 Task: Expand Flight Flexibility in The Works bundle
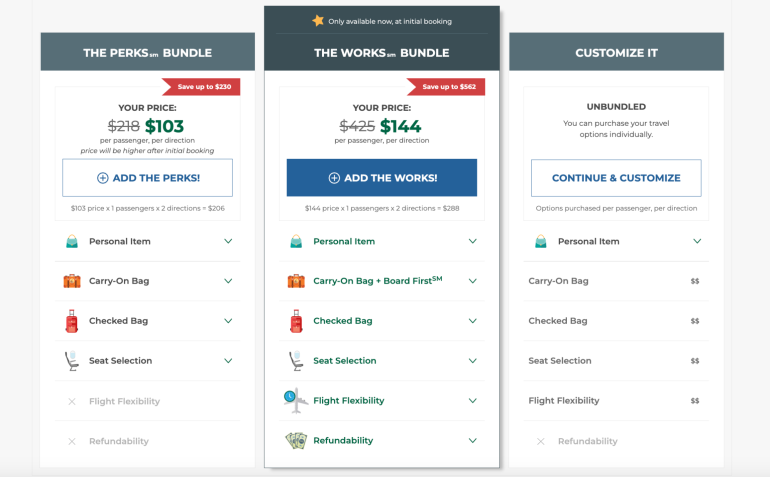(473, 401)
